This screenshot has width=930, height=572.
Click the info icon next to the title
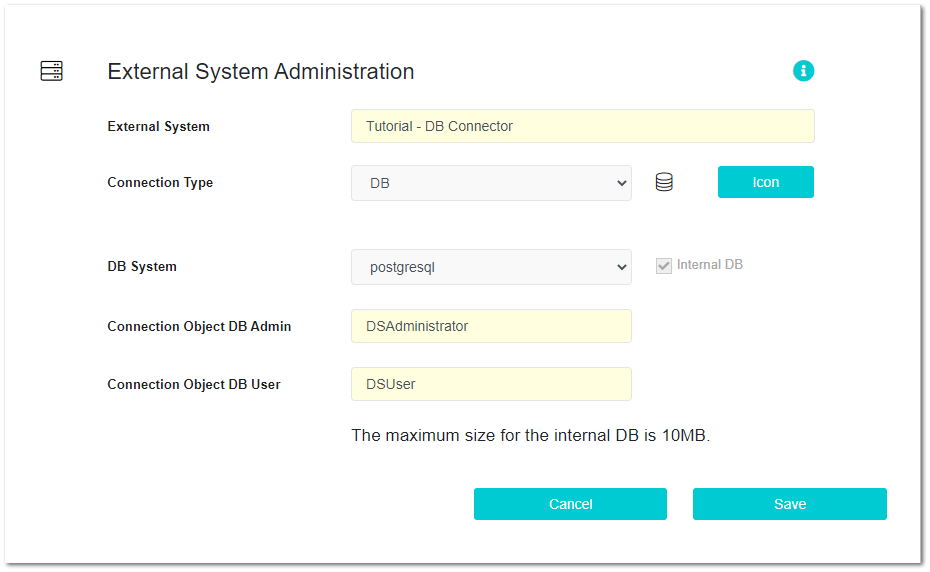click(x=803, y=71)
